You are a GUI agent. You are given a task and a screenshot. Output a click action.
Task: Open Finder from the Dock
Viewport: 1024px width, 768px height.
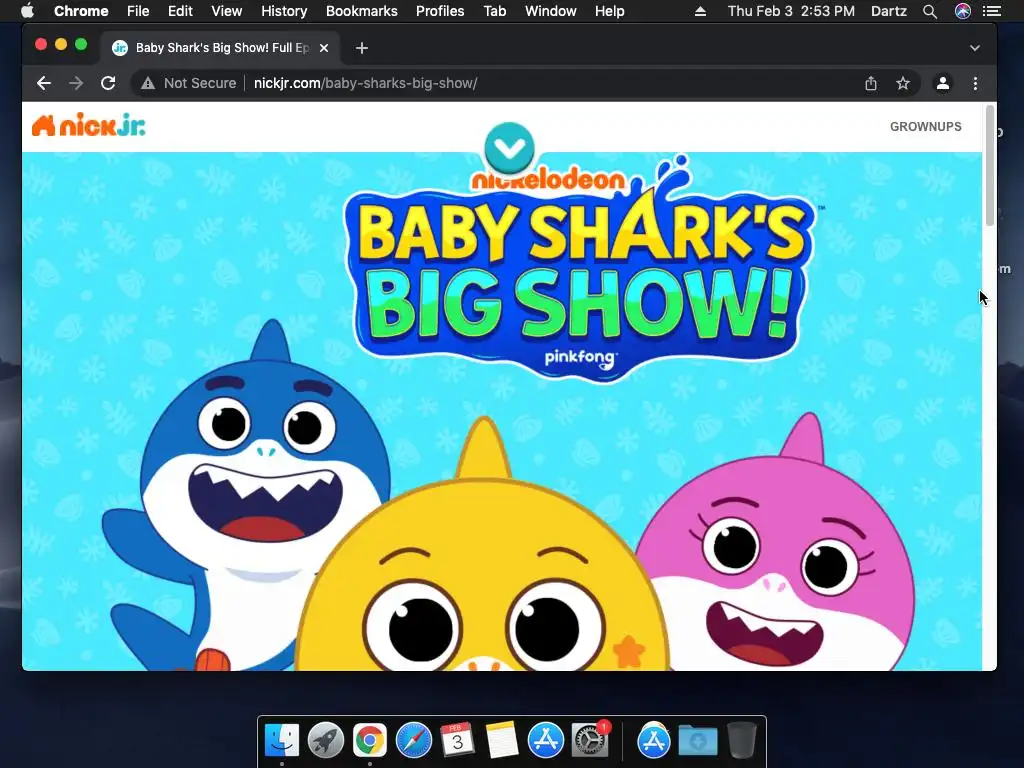pyautogui.click(x=282, y=741)
